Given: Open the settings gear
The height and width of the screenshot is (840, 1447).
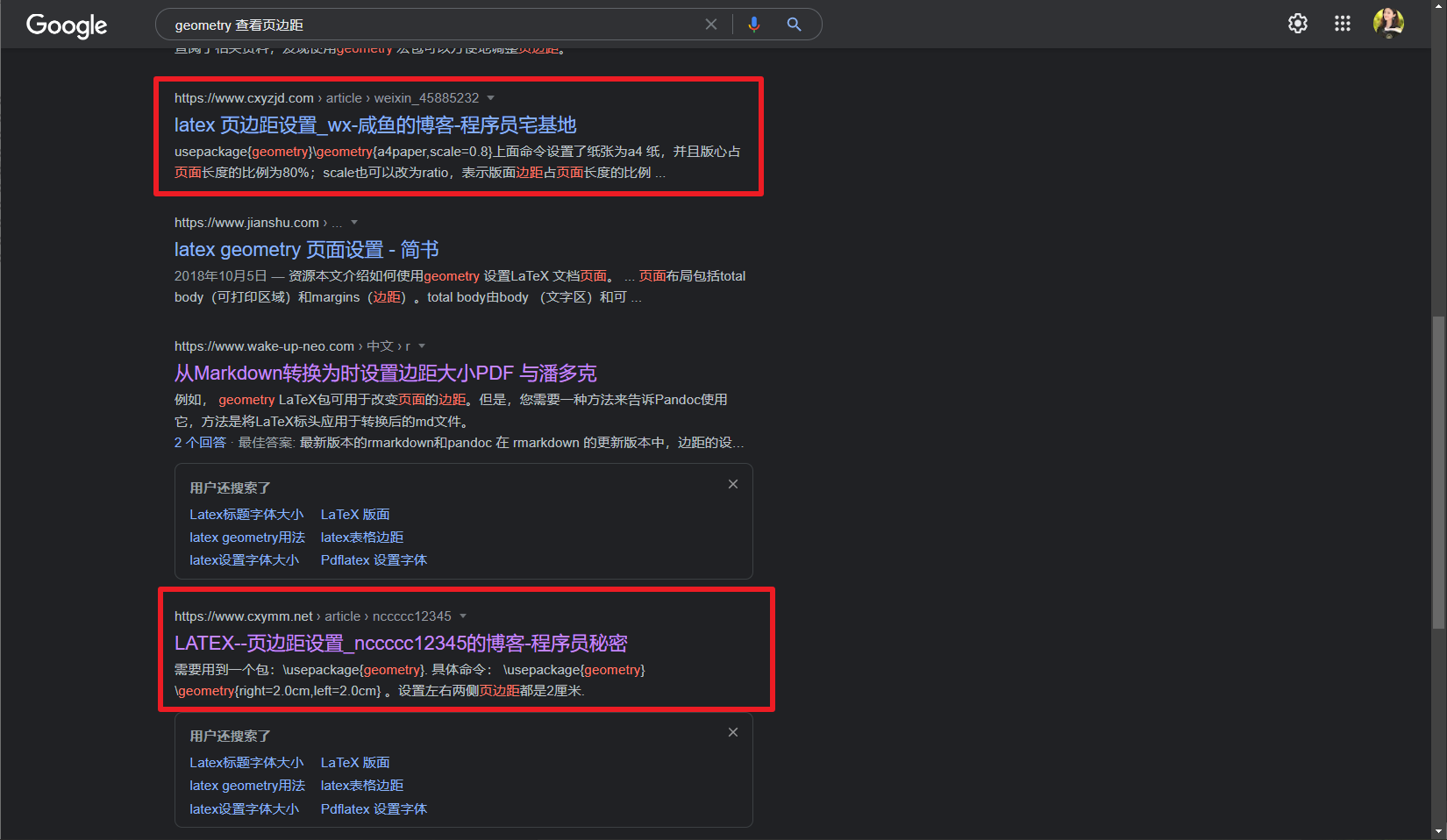Looking at the screenshot, I should click(1298, 24).
